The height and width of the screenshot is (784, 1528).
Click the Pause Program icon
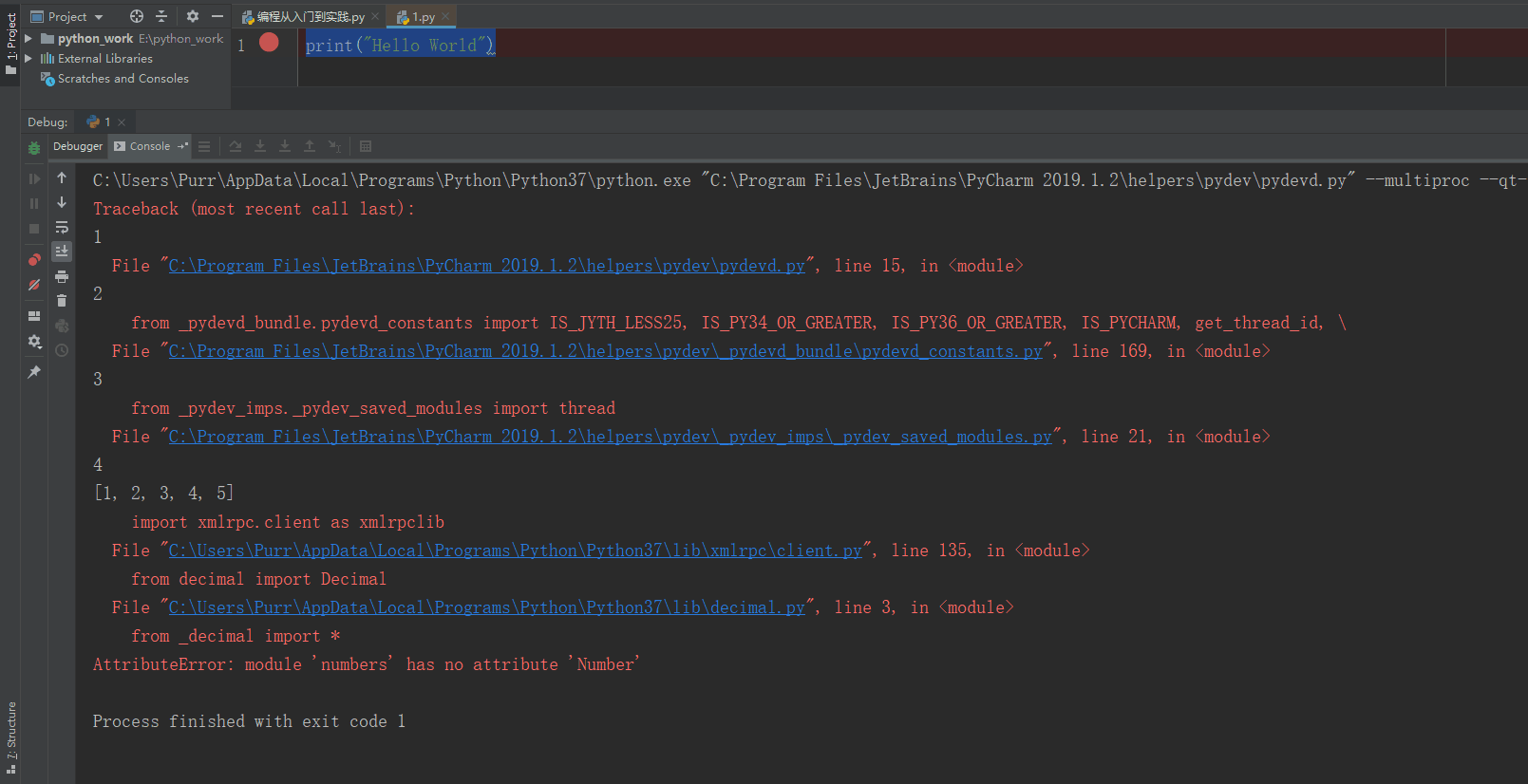[34, 203]
